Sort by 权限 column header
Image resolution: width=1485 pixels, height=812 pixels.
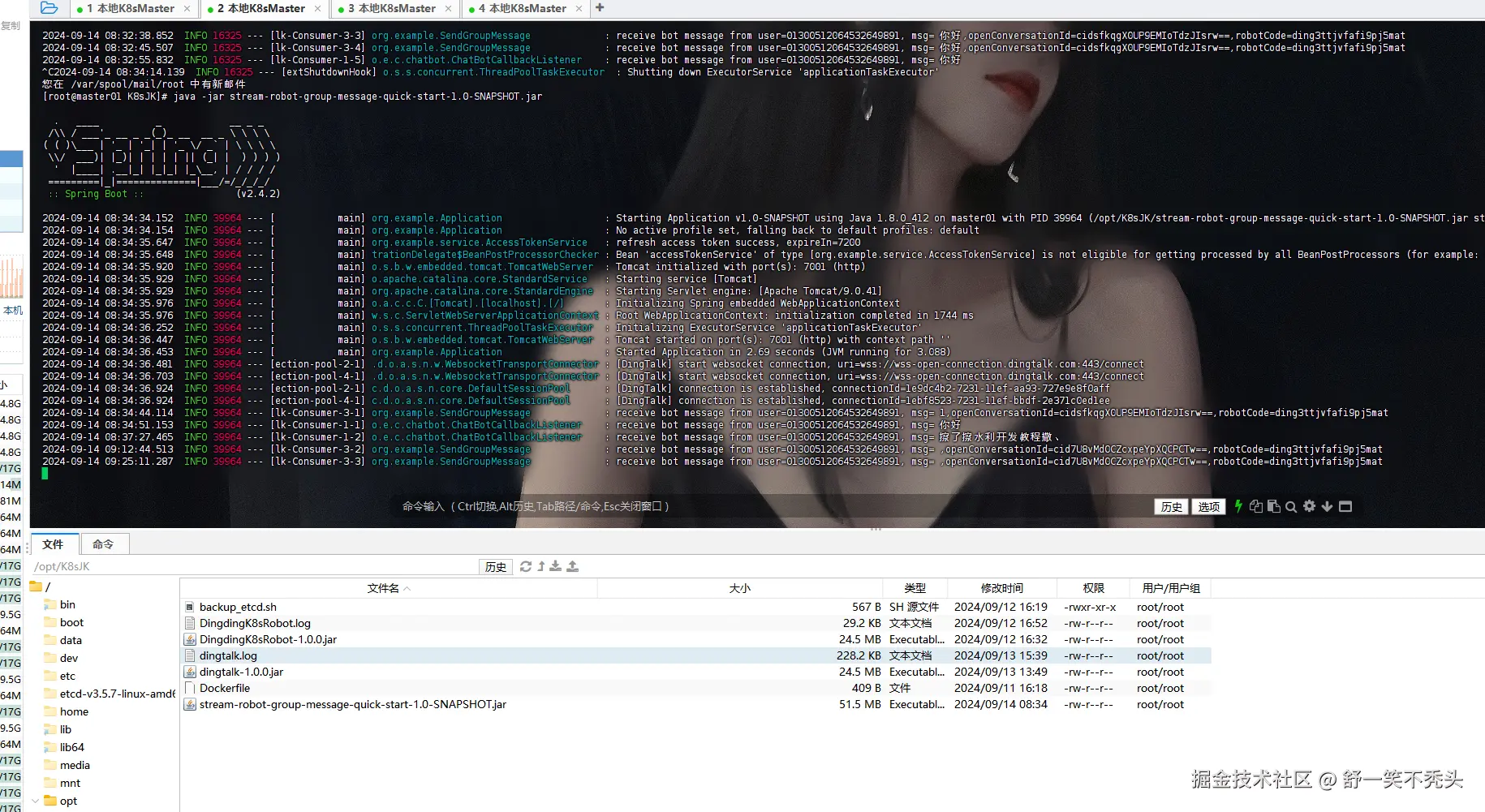(x=1094, y=588)
